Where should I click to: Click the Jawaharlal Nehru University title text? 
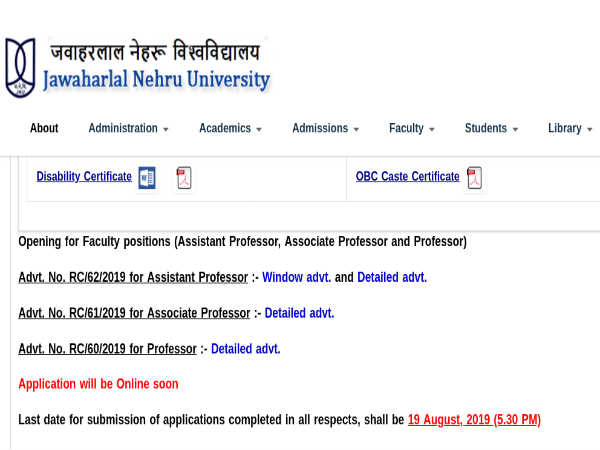157,80
